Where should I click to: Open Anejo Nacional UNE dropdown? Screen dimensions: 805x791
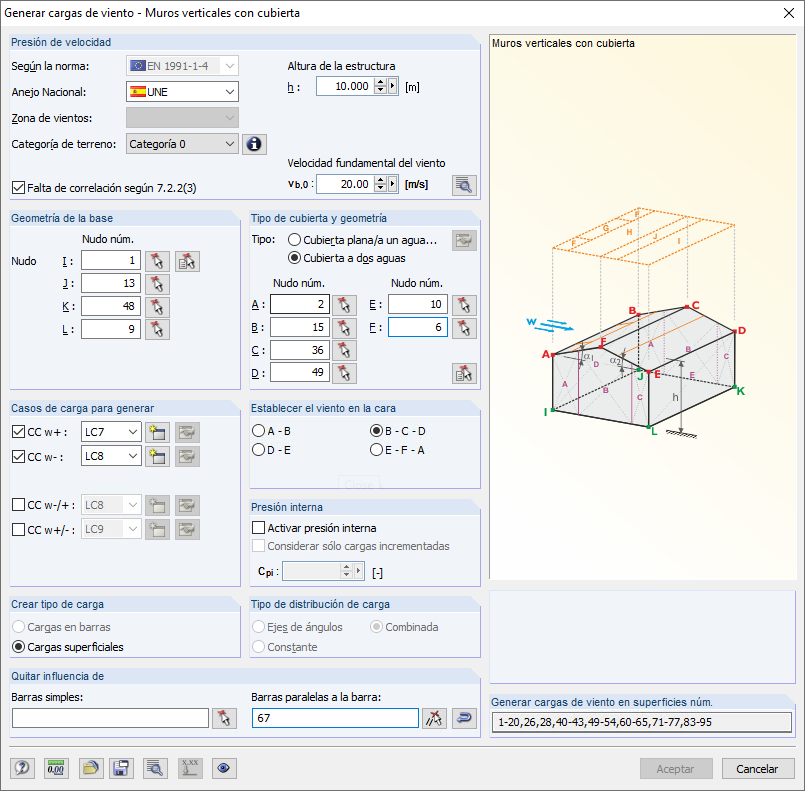click(x=182, y=92)
